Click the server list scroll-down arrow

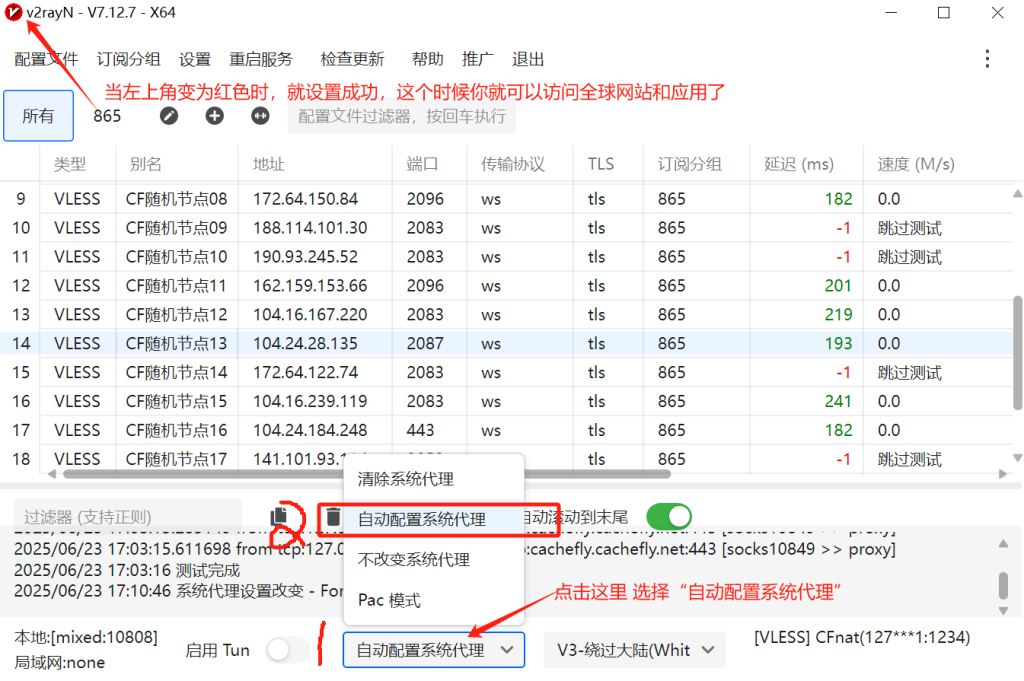click(x=1017, y=458)
